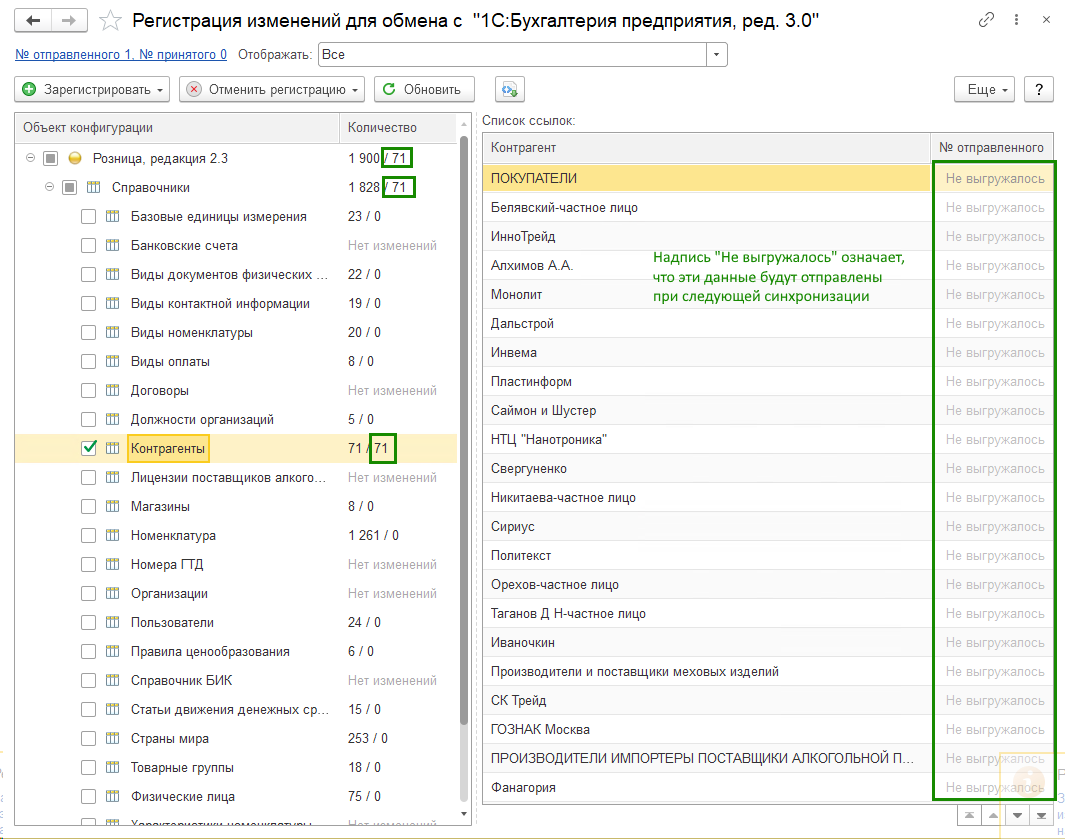Click the Объект конфигурации column header
The width and height of the screenshot is (1065, 839).
click(177, 128)
